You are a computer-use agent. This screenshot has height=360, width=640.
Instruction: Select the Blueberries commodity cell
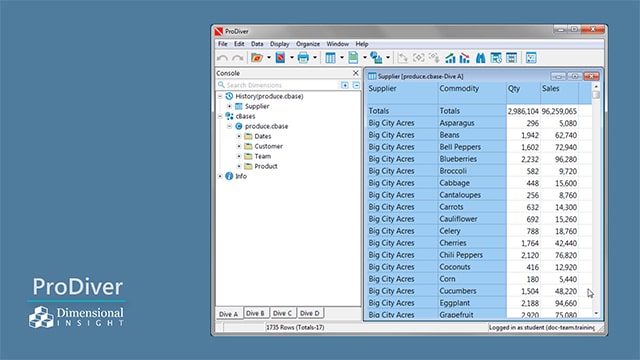click(472, 159)
